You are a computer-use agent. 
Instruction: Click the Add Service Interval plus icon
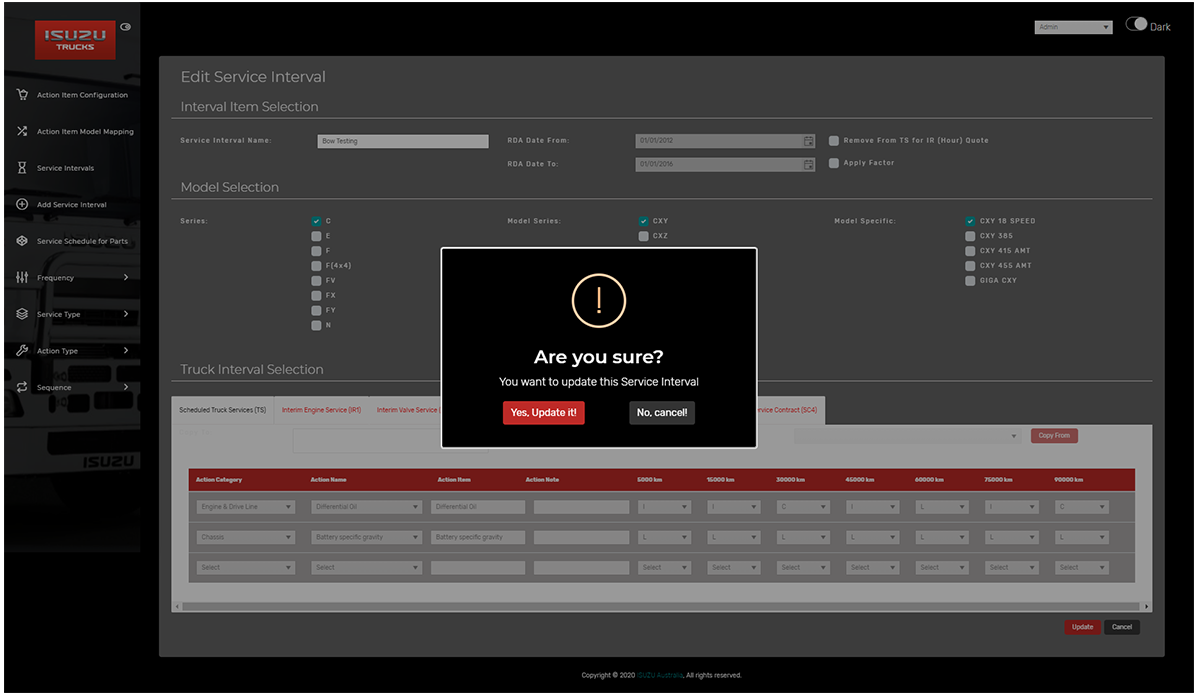[x=22, y=204]
